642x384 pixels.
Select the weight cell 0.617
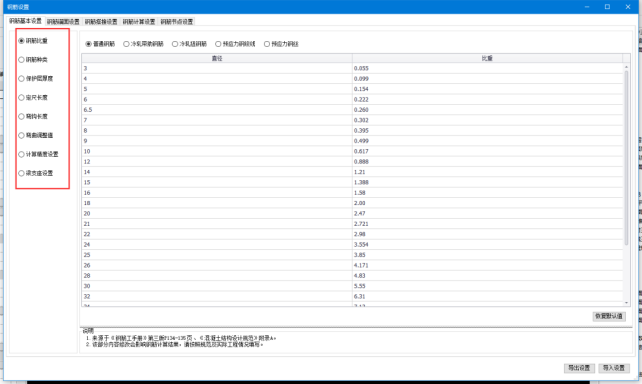coord(487,151)
